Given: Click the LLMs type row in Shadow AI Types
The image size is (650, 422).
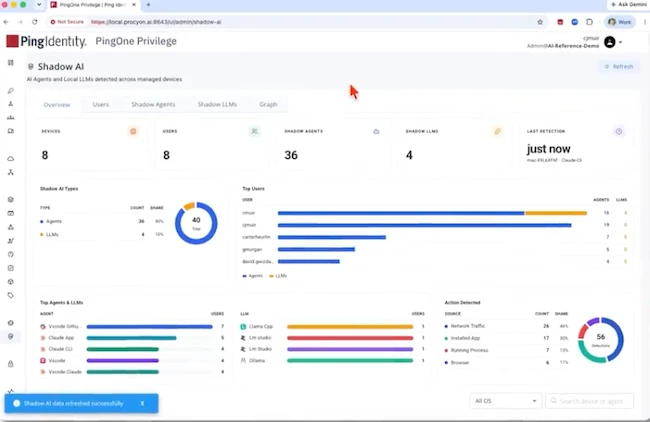Looking at the screenshot, I should 102,235.
